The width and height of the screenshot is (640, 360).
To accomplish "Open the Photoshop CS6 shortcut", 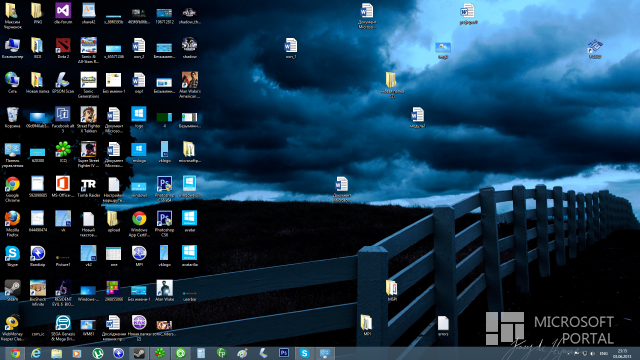I will [x=164, y=219].
